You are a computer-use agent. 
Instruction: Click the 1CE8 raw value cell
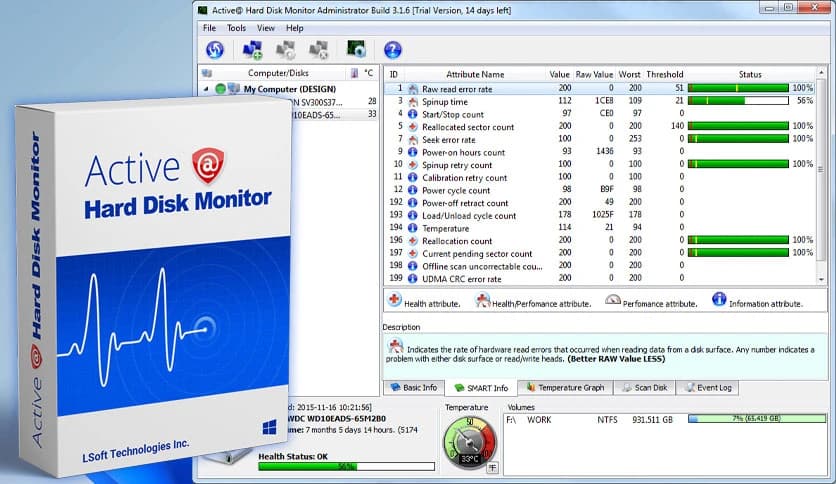point(604,101)
